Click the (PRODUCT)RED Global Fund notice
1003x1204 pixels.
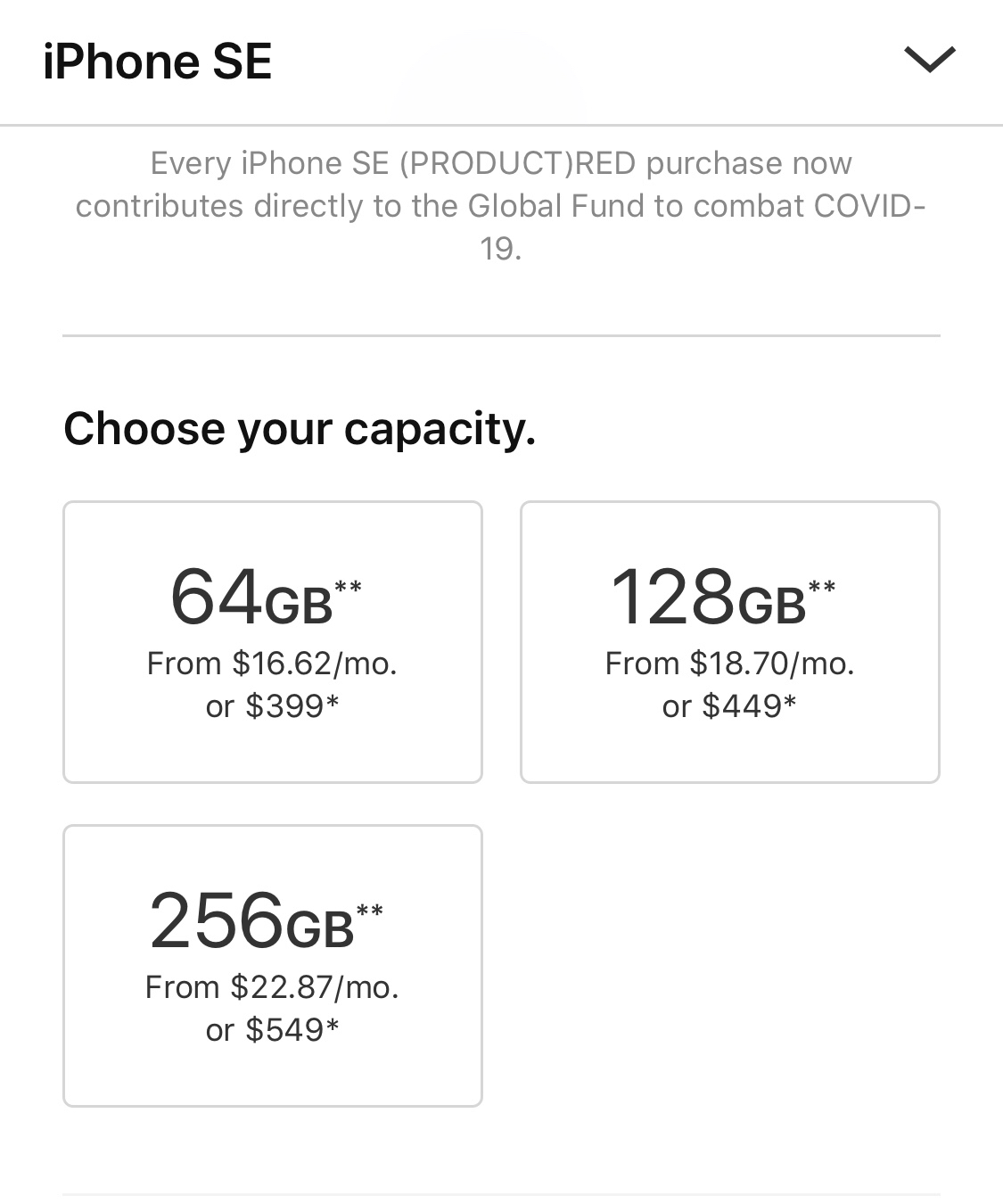(500, 185)
